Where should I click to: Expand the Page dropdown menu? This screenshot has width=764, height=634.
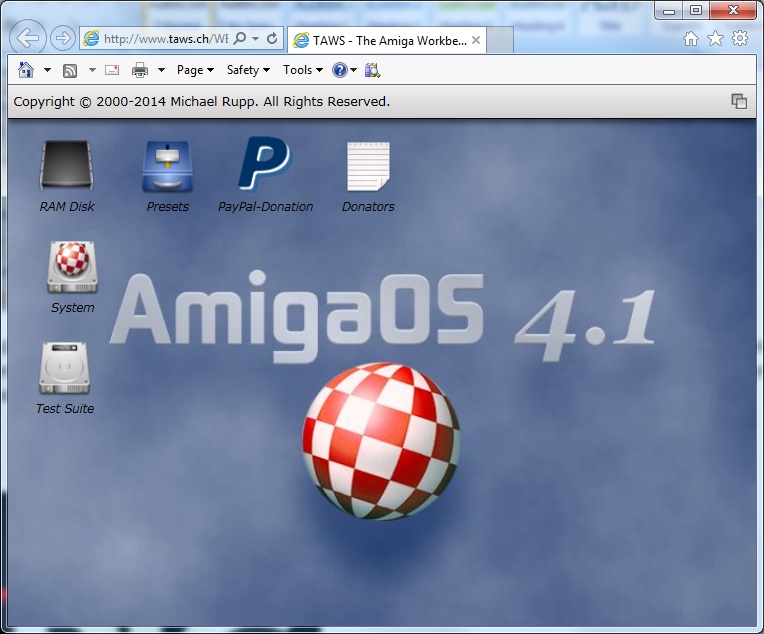(195, 70)
